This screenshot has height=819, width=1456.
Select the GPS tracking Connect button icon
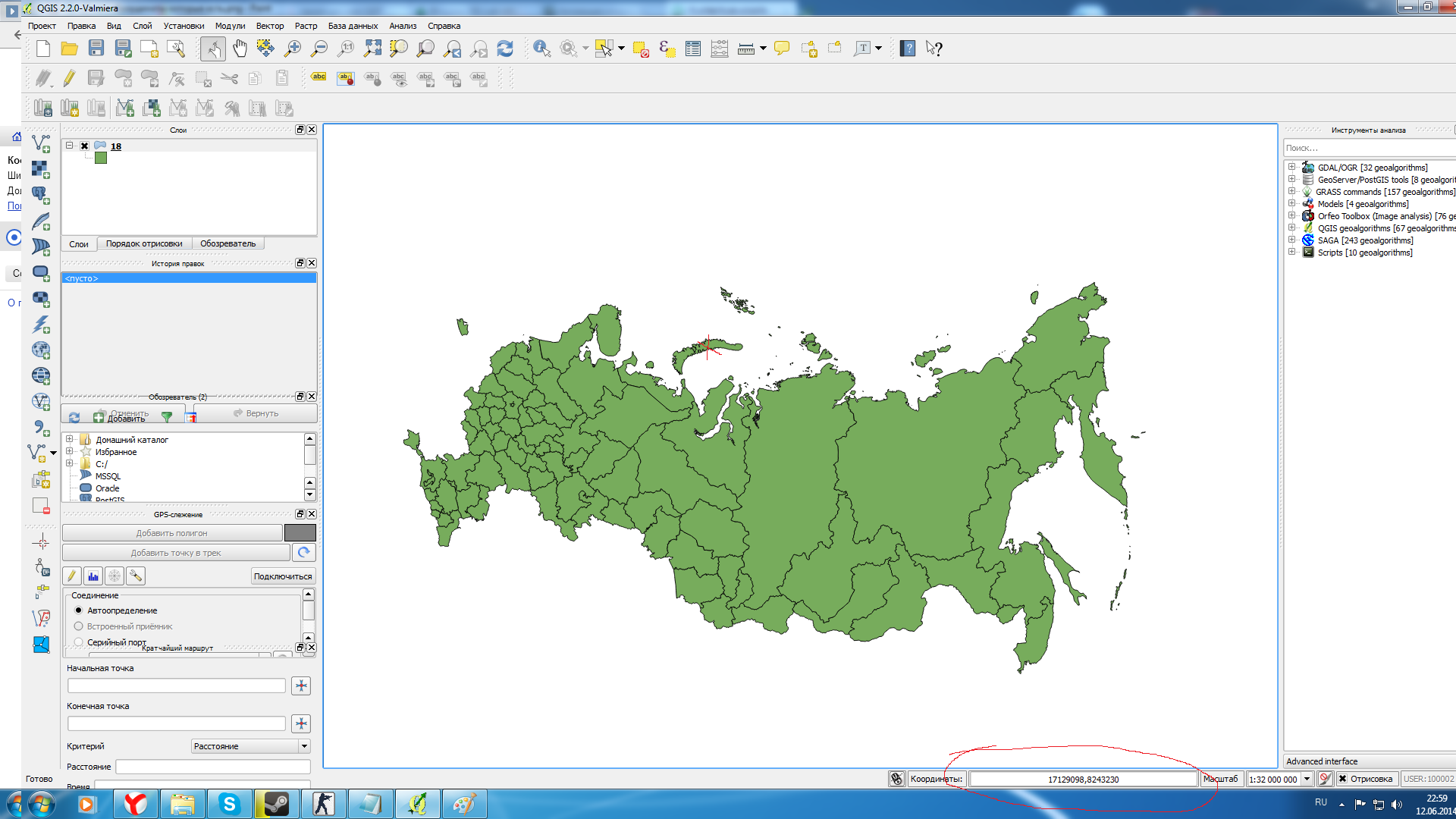(x=283, y=576)
